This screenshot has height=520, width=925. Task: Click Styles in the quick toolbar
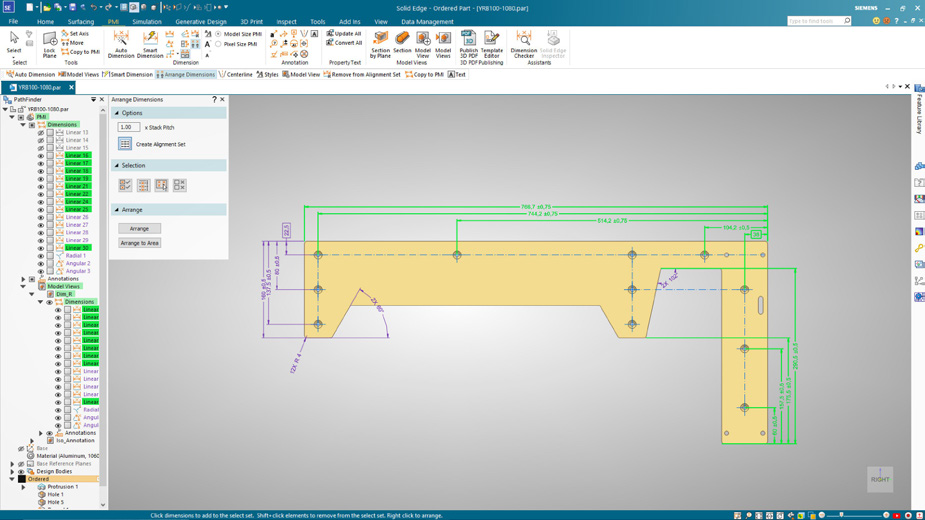click(x=267, y=74)
